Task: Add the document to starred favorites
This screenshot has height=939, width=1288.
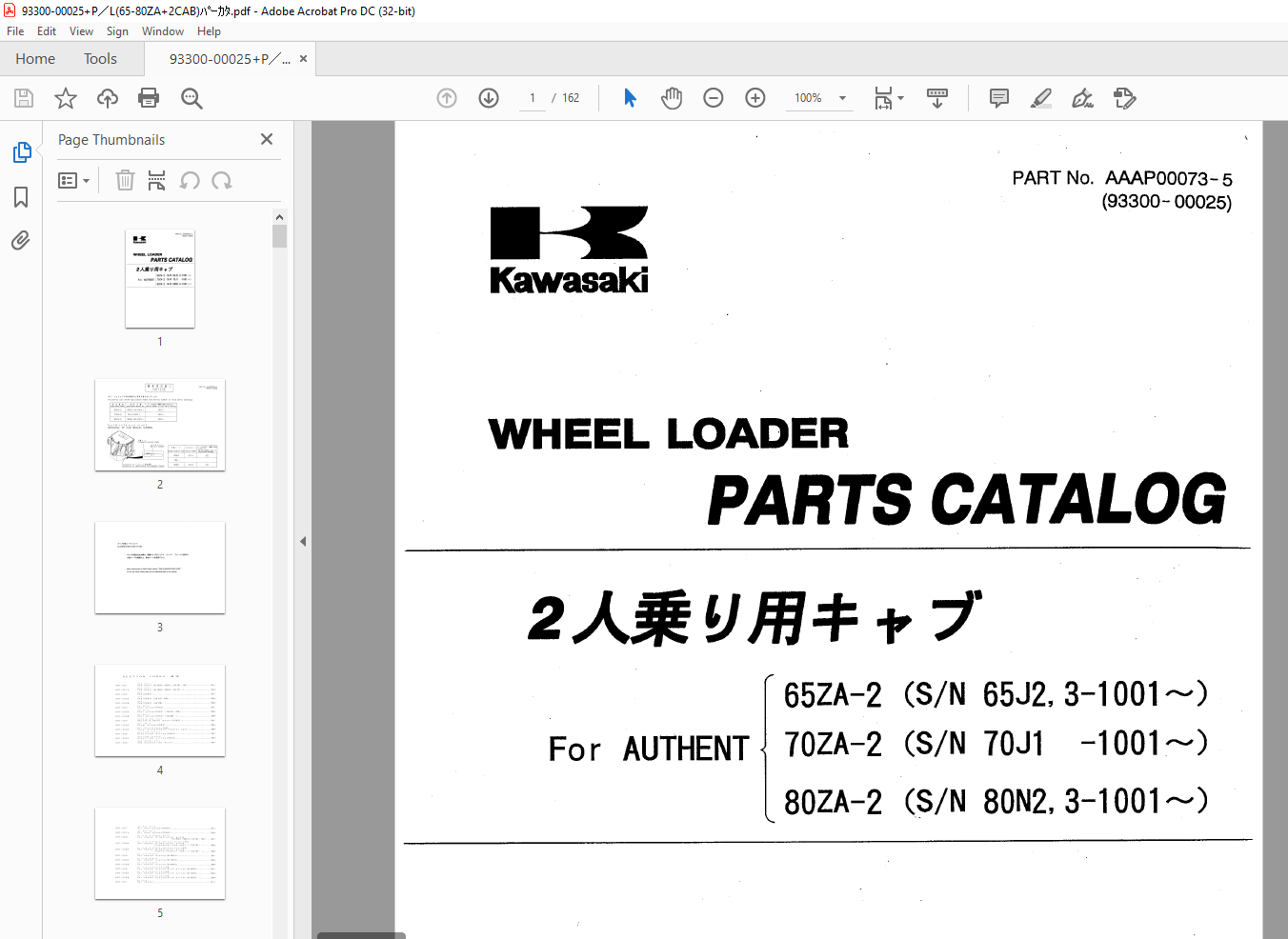Action: point(66,98)
